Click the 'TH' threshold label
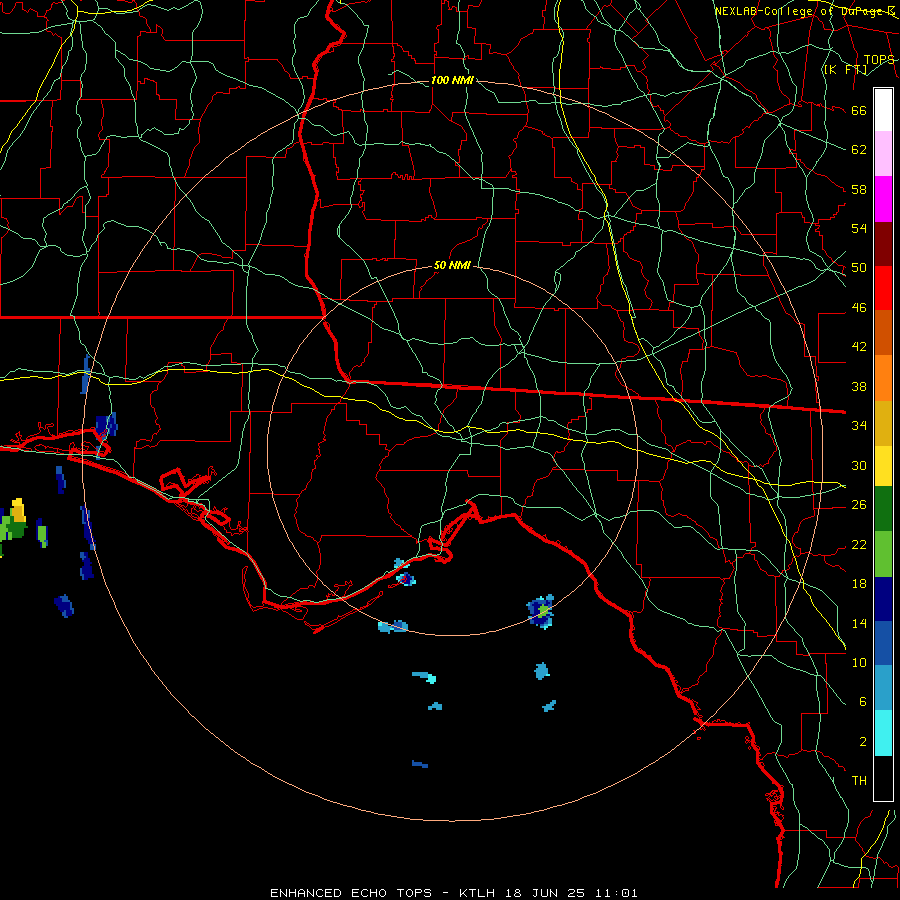 point(859,781)
